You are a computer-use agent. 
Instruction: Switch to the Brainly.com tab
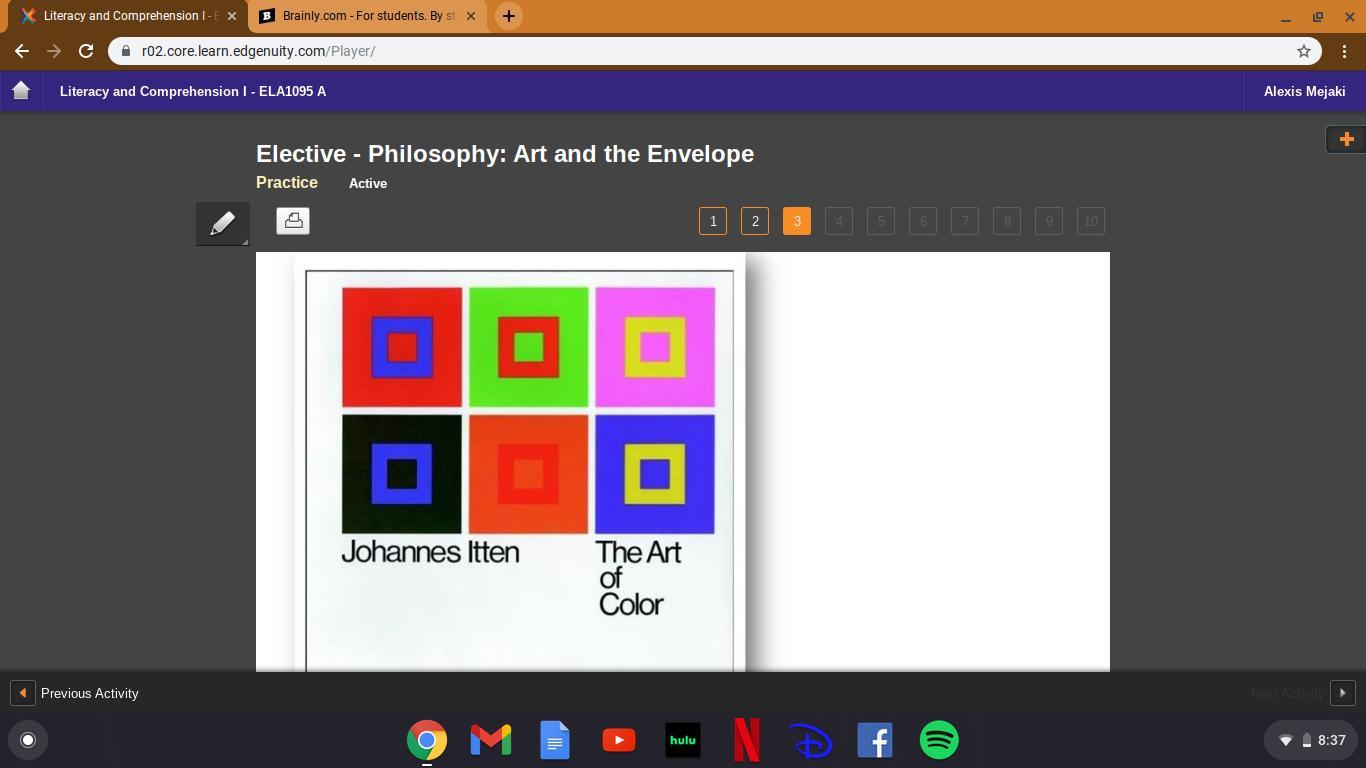click(367, 16)
